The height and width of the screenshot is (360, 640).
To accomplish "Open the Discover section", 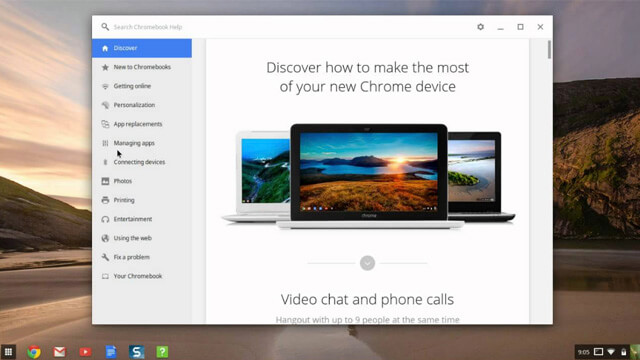I will pyautogui.click(x=142, y=48).
